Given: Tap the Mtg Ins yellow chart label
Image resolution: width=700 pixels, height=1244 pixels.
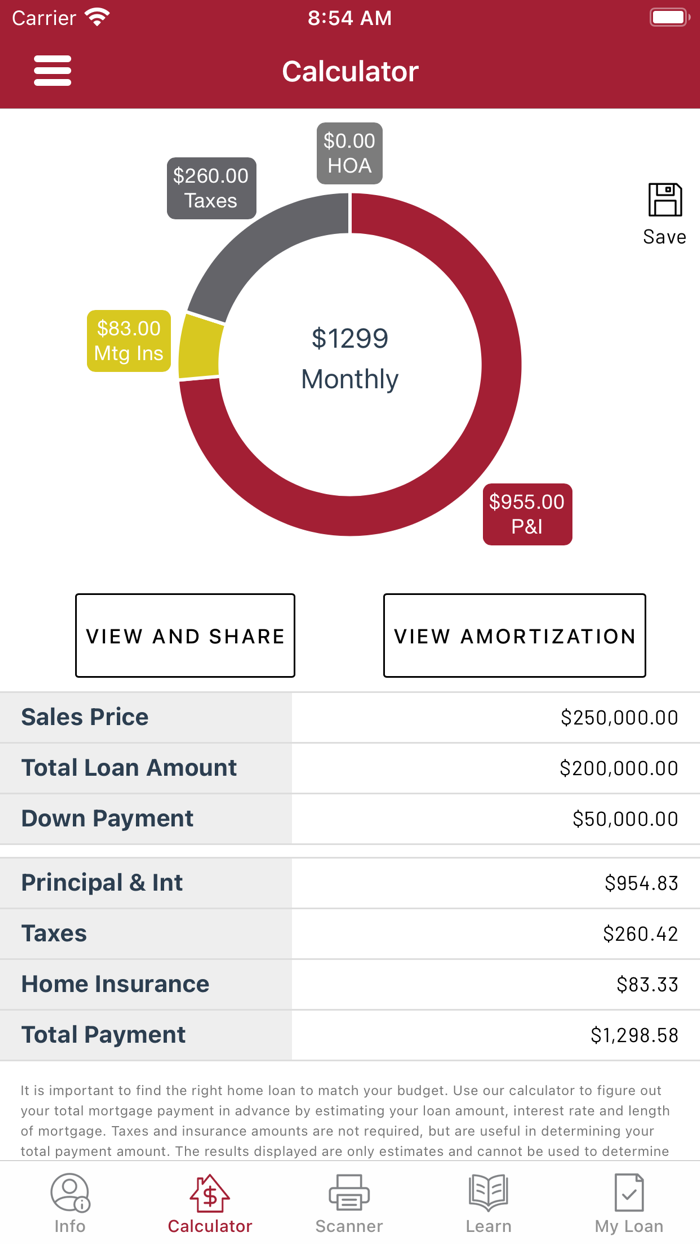Looking at the screenshot, I should pos(128,340).
